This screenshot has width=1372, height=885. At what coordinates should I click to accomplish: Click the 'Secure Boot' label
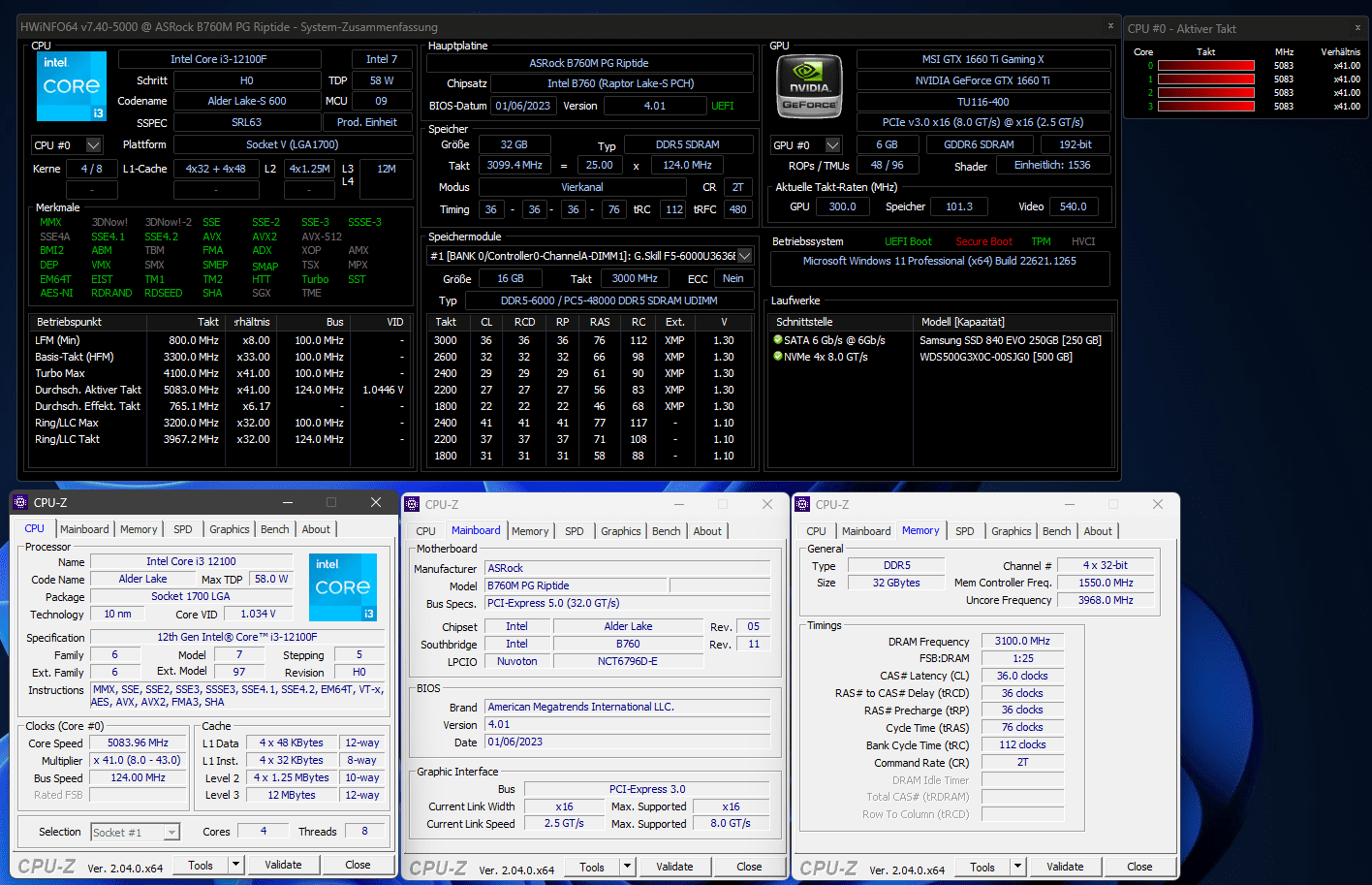[x=983, y=241]
